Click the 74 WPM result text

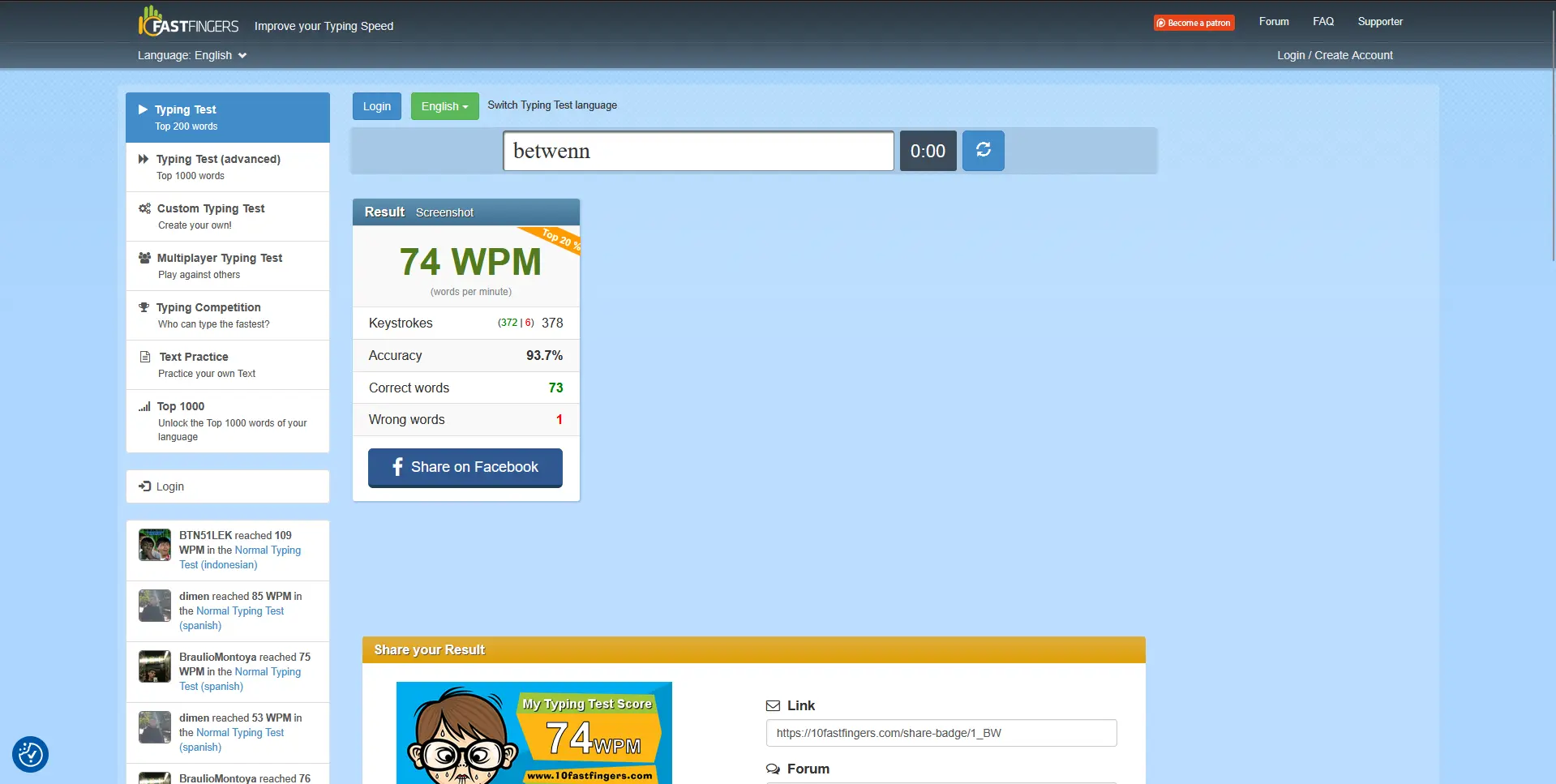470,262
